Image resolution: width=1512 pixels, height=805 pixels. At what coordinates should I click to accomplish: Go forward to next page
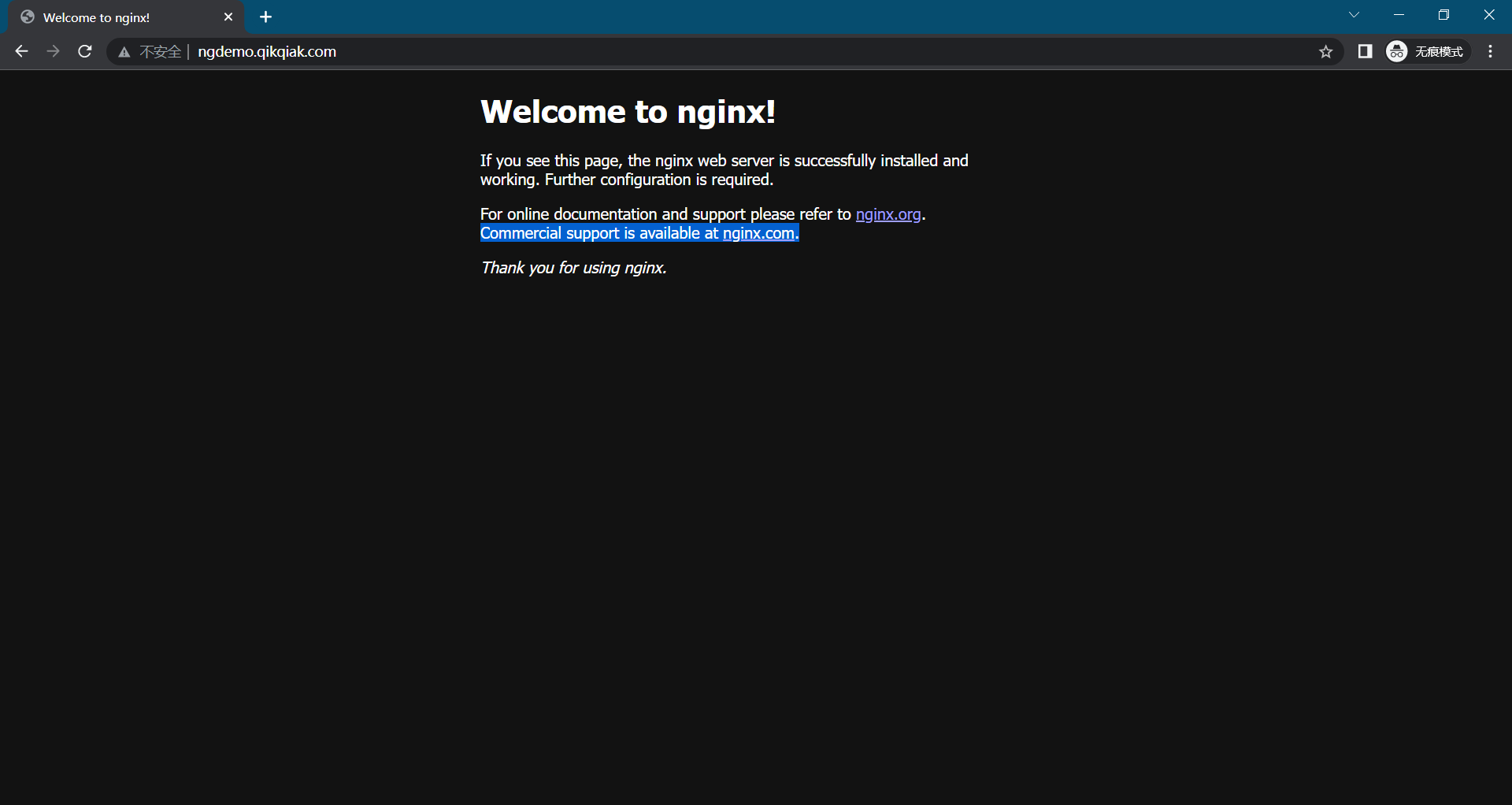click(53, 51)
